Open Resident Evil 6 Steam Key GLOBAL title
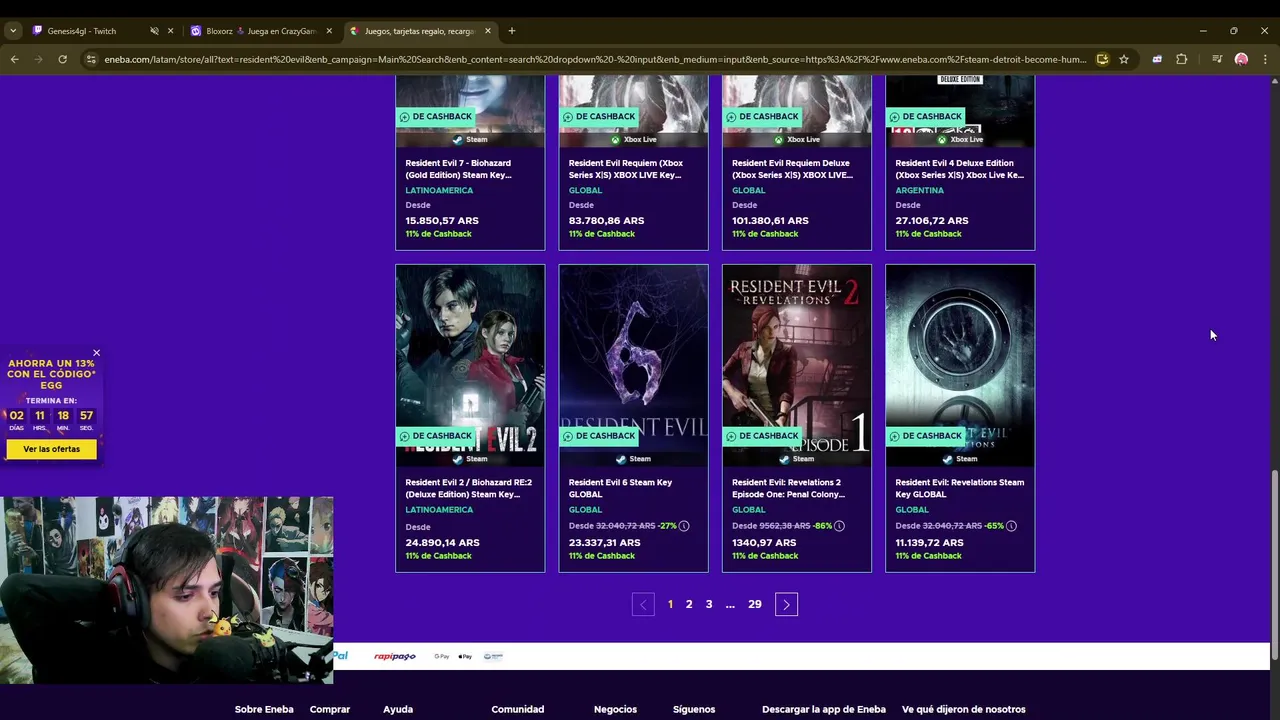 coord(620,488)
